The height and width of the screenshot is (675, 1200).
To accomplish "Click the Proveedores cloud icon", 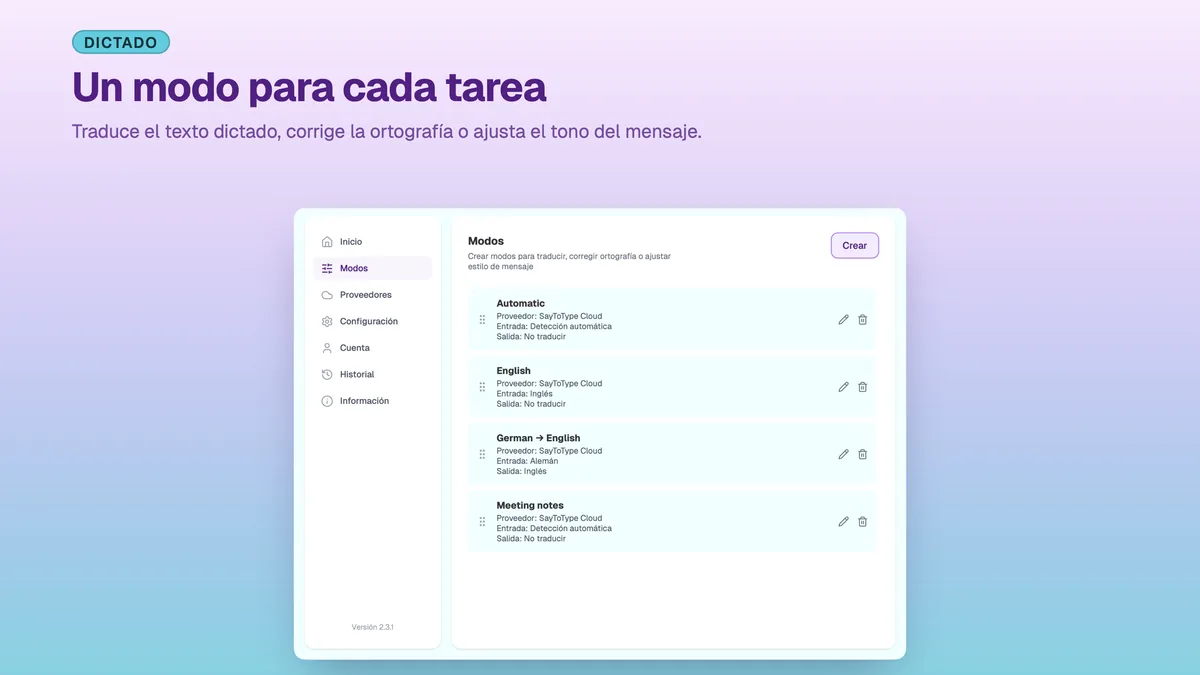I will point(327,295).
